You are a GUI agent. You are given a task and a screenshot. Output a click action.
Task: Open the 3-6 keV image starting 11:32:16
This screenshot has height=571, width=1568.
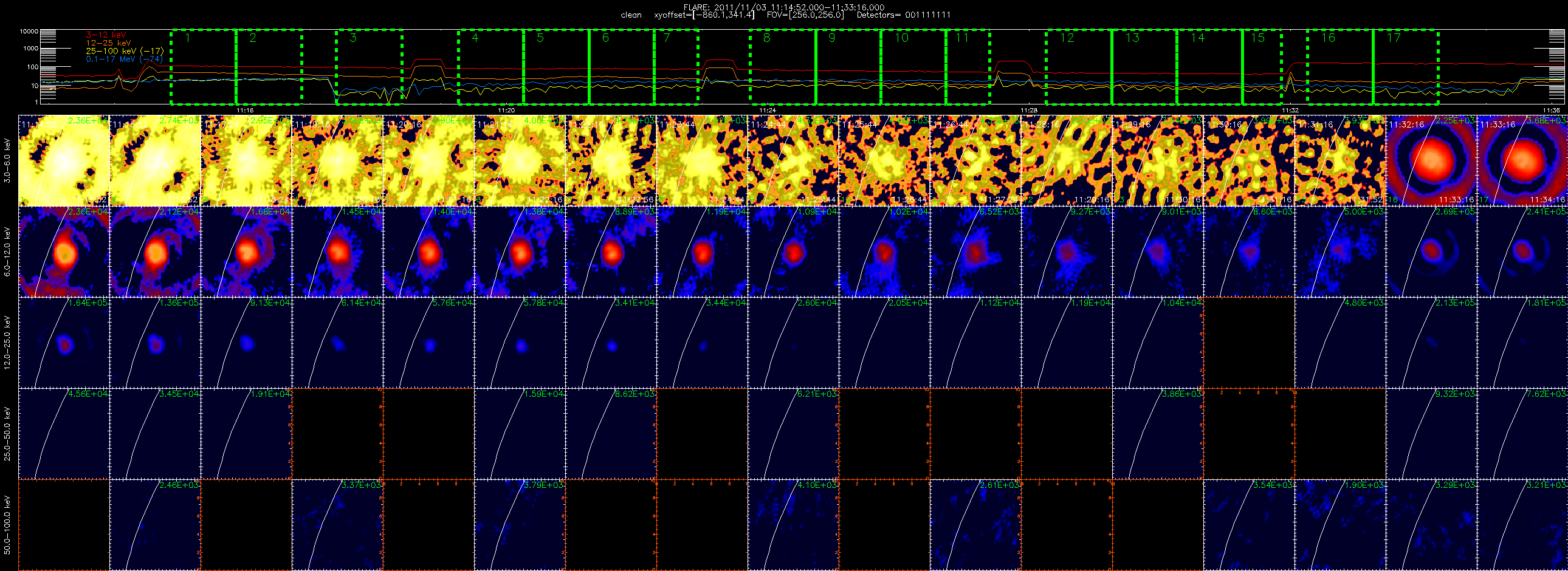tap(1432, 160)
